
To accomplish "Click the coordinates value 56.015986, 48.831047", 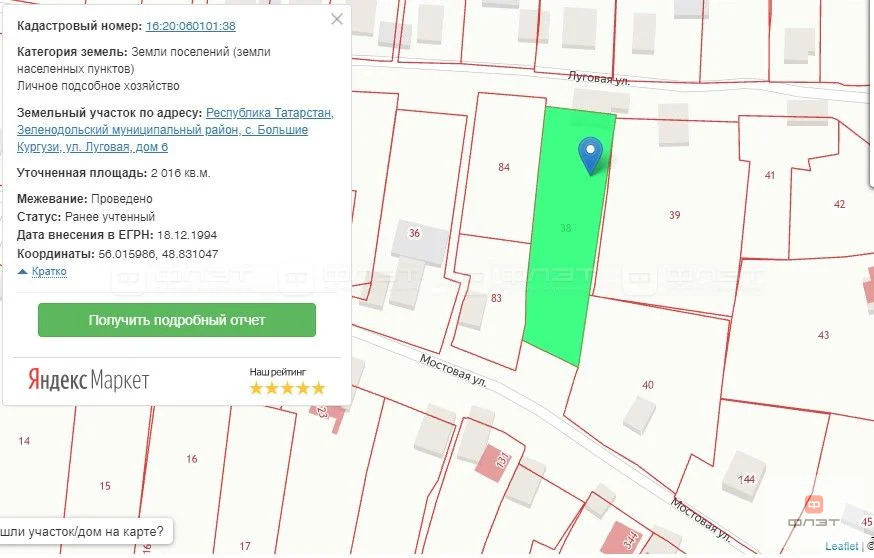I will pyautogui.click(x=158, y=254).
